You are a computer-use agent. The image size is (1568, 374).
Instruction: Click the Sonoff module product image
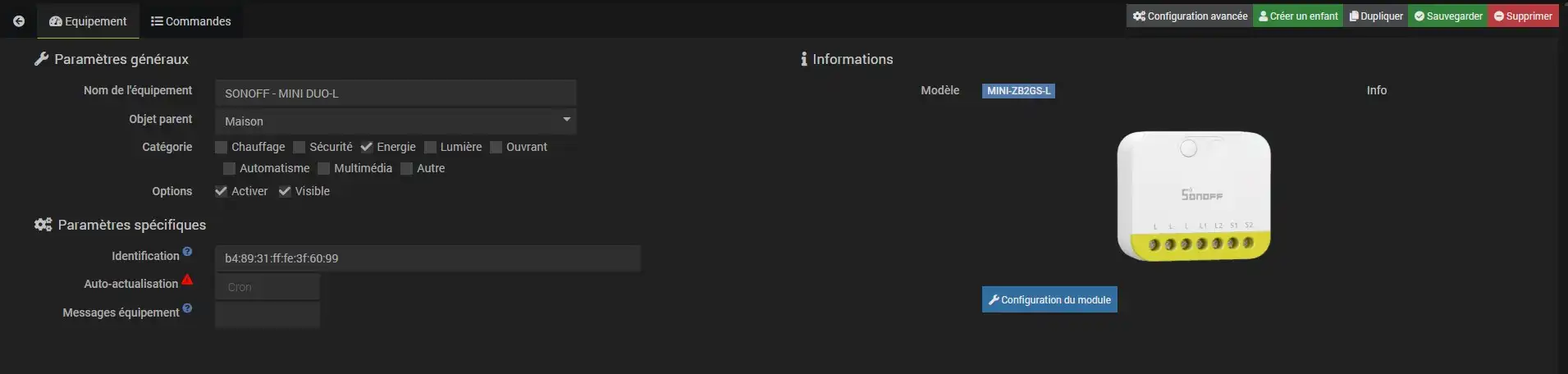coord(1194,197)
